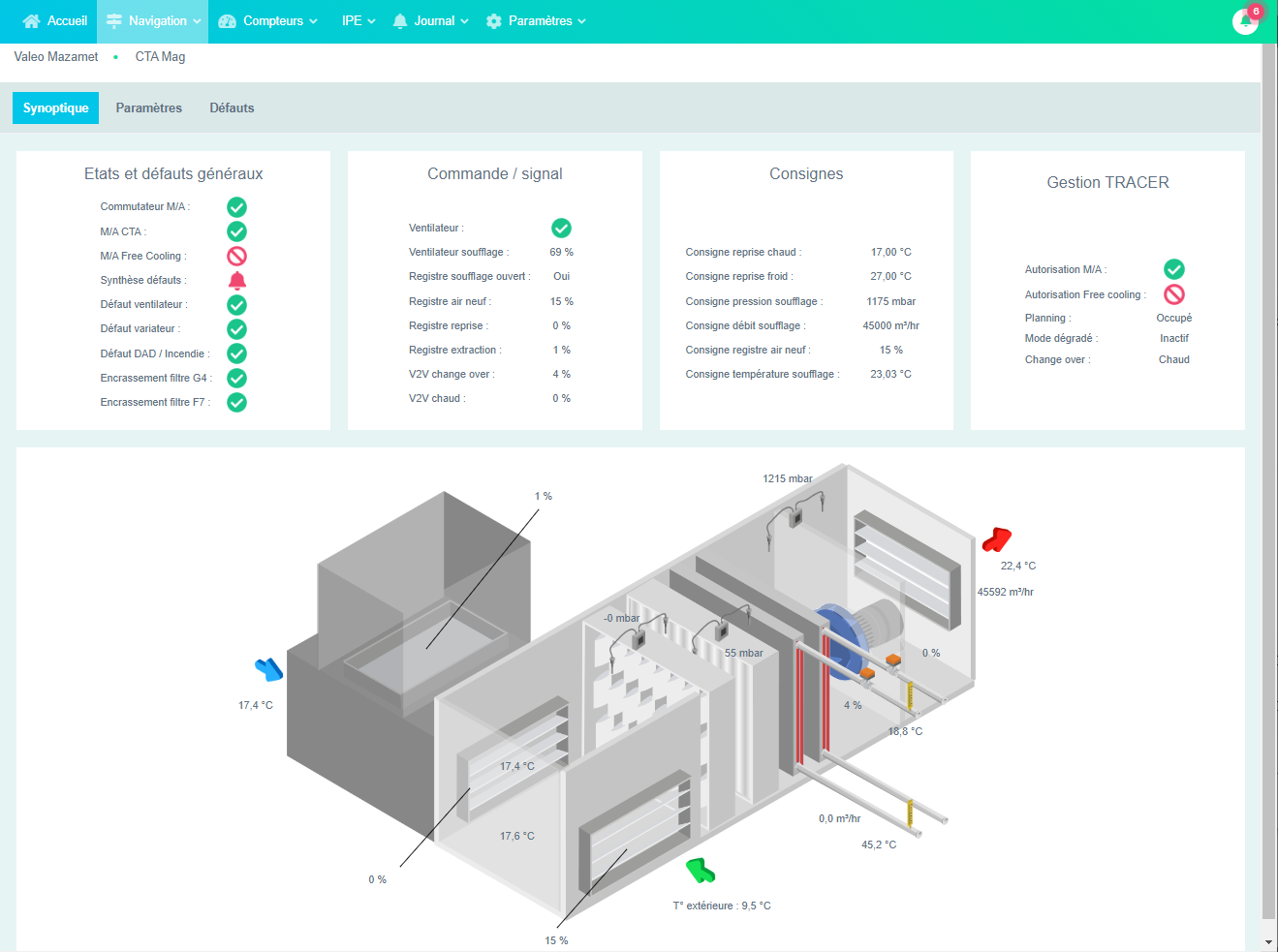Select the Synoptique tab
1278x952 pixels.
coord(55,108)
